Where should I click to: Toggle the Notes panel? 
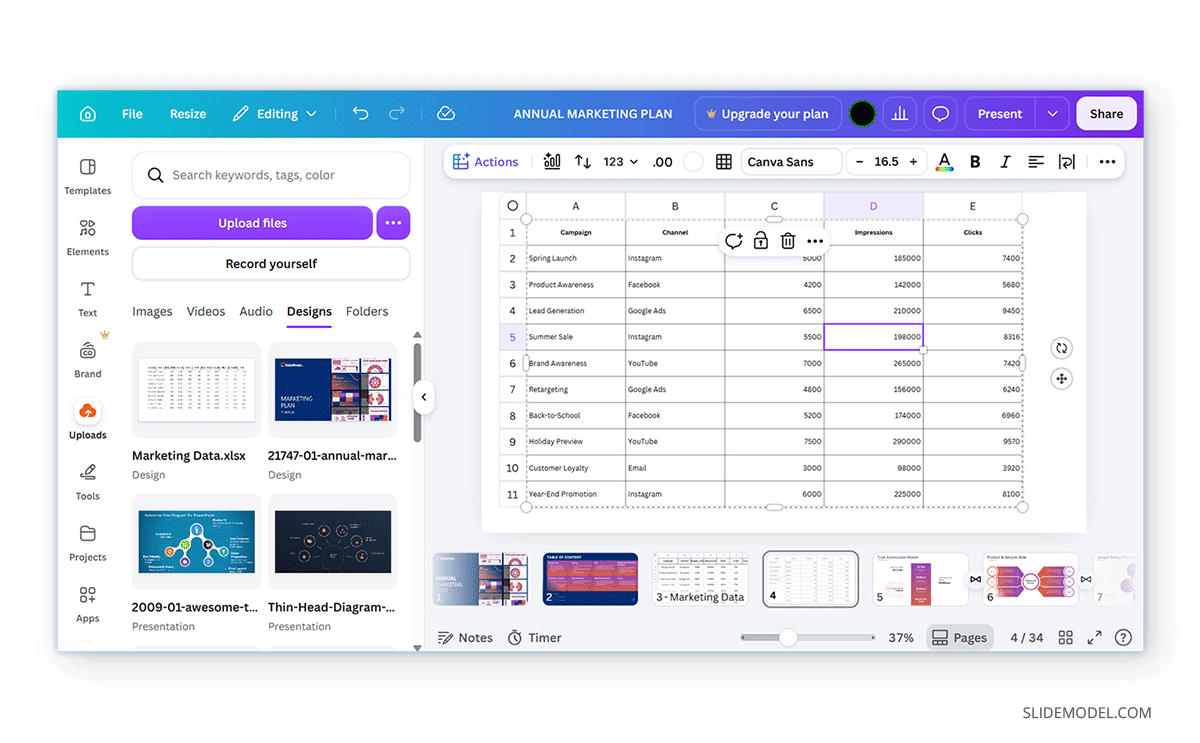point(465,638)
